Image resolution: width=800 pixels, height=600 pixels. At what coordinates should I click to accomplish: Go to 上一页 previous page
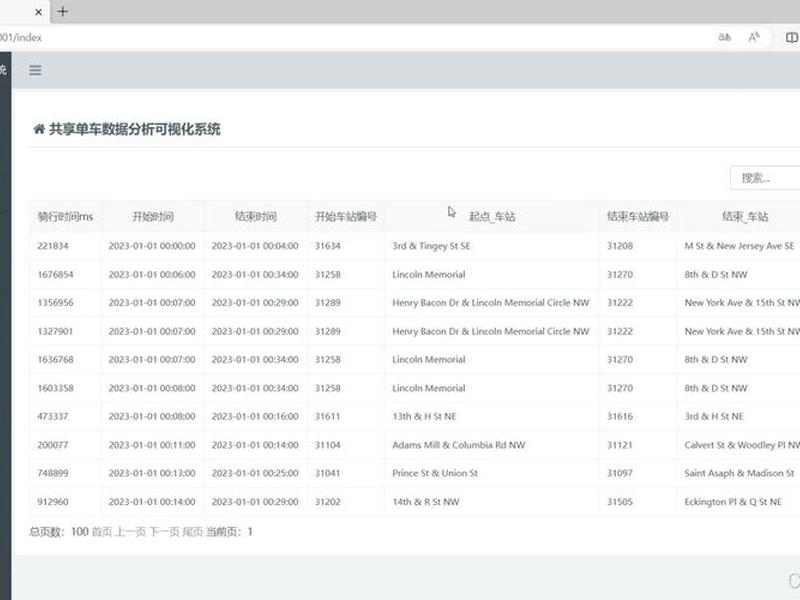pos(131,532)
